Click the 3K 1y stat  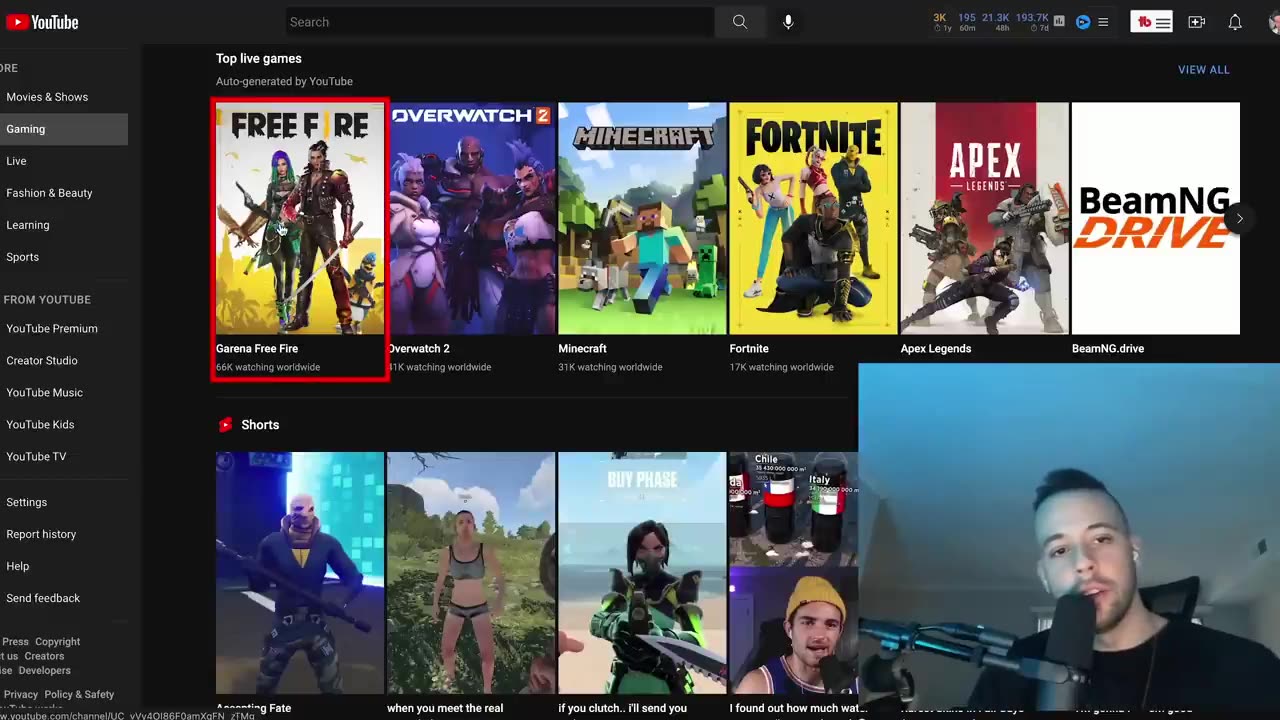[x=940, y=22]
